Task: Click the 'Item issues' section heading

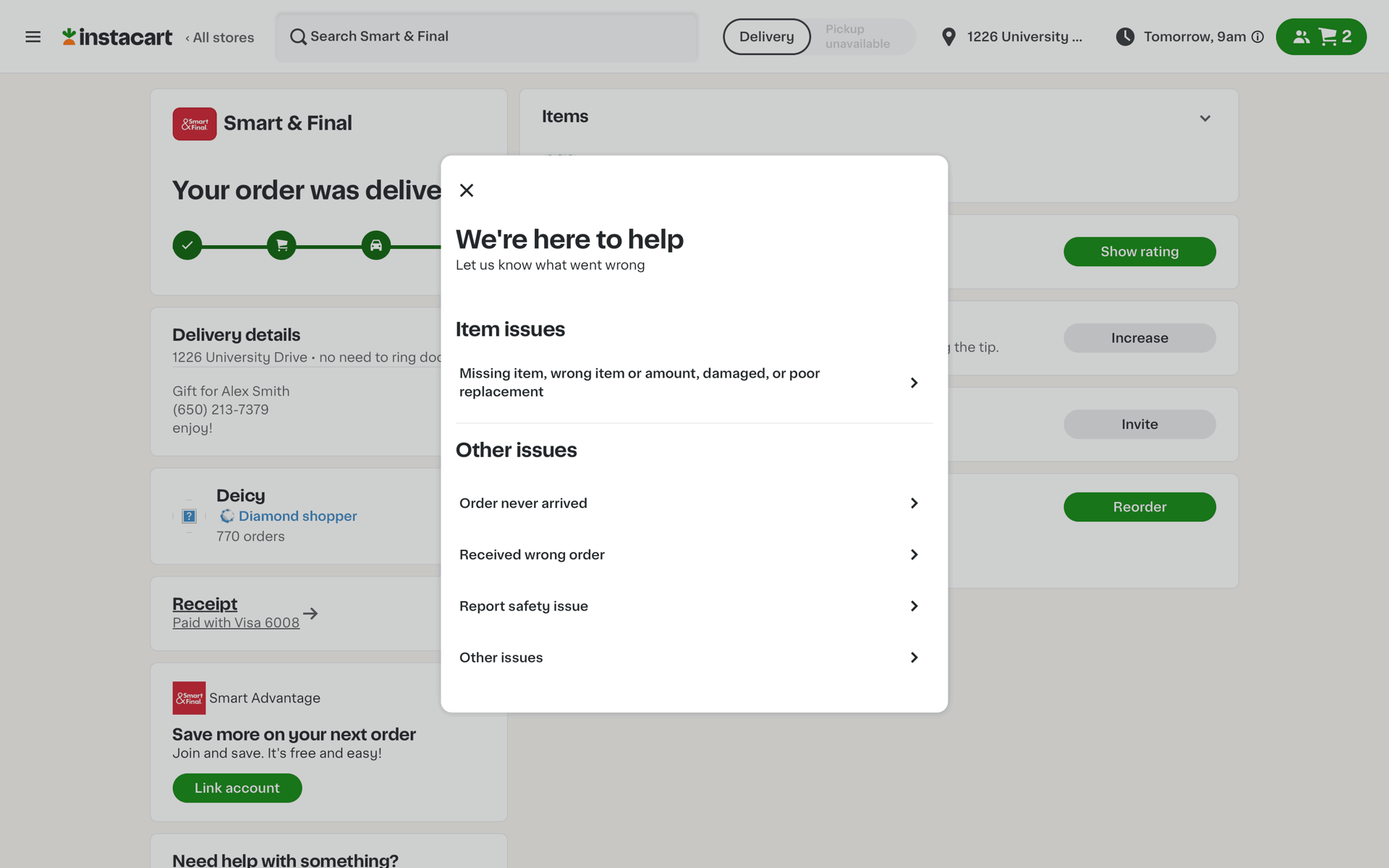Action: click(x=510, y=330)
